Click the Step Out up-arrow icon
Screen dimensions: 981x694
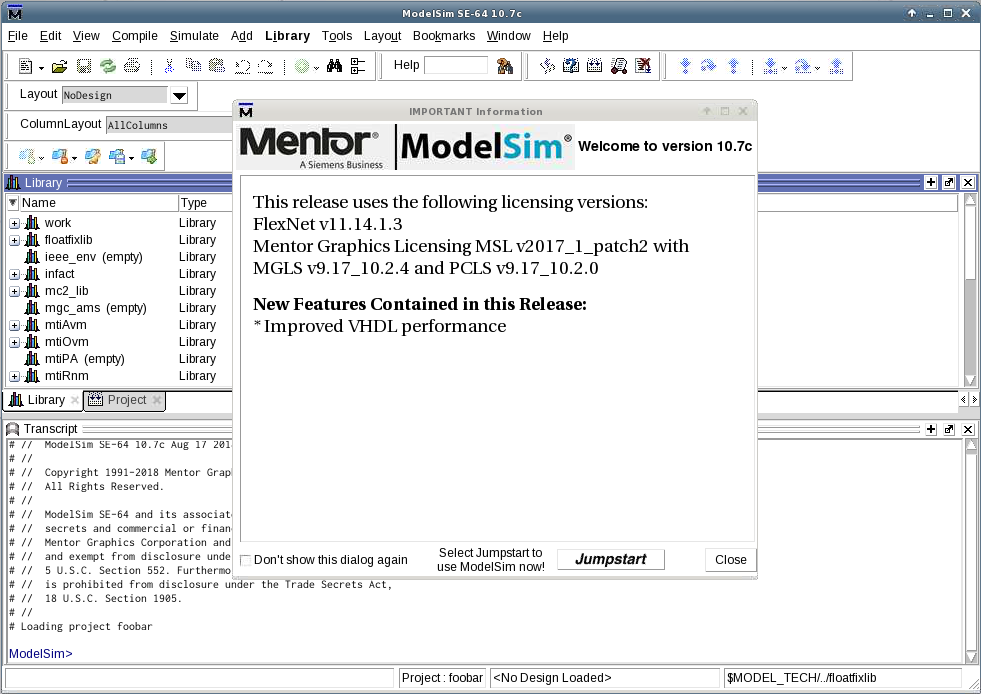click(733, 66)
